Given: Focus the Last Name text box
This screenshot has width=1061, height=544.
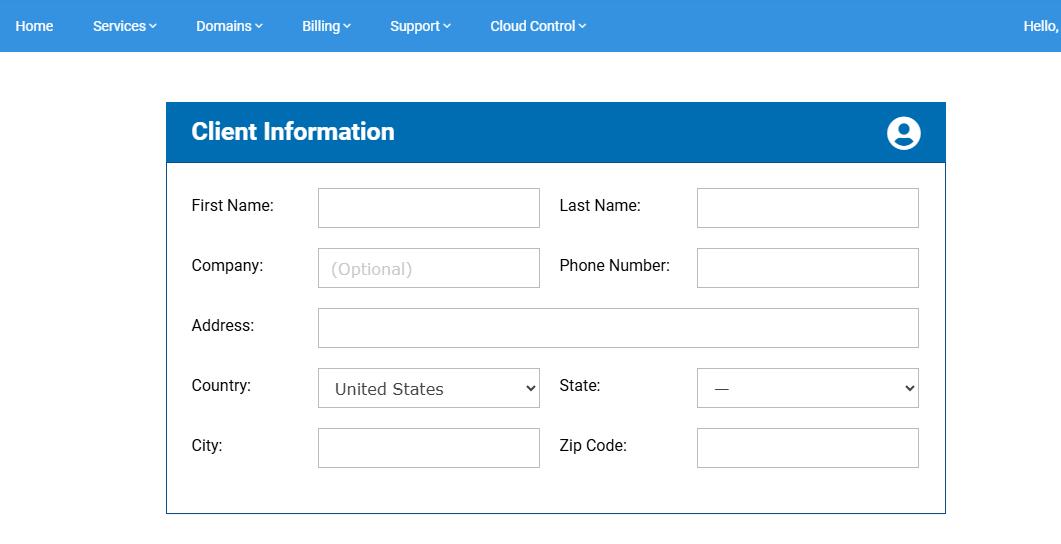Looking at the screenshot, I should pyautogui.click(x=807, y=208).
